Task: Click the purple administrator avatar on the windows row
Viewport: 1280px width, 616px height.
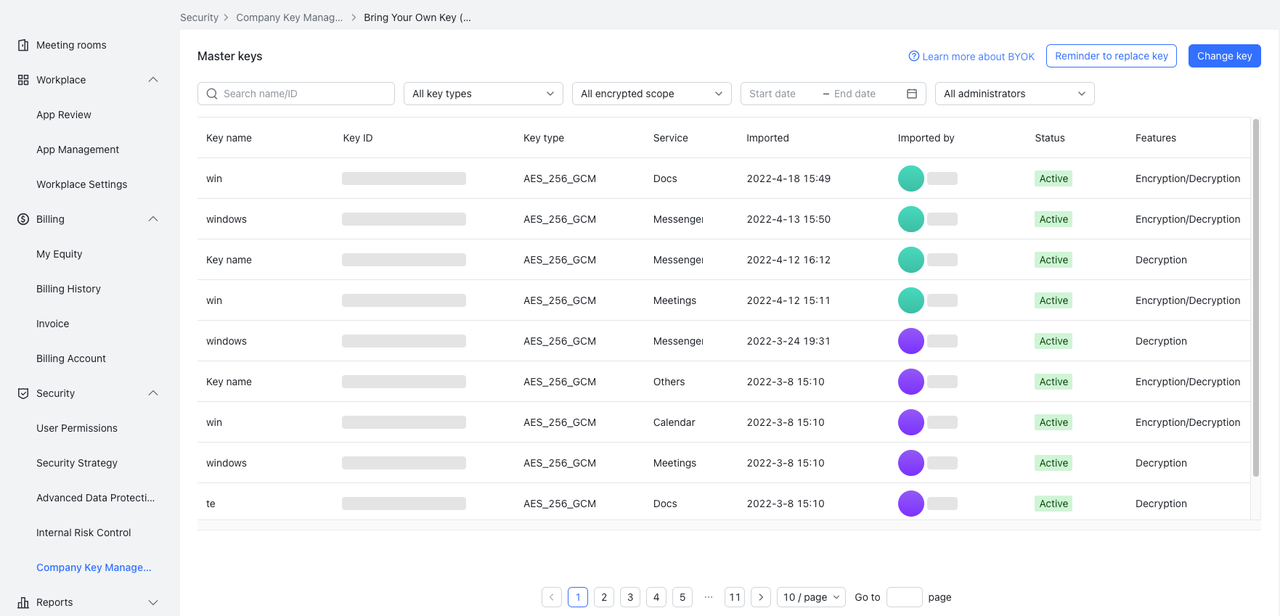Action: (911, 340)
